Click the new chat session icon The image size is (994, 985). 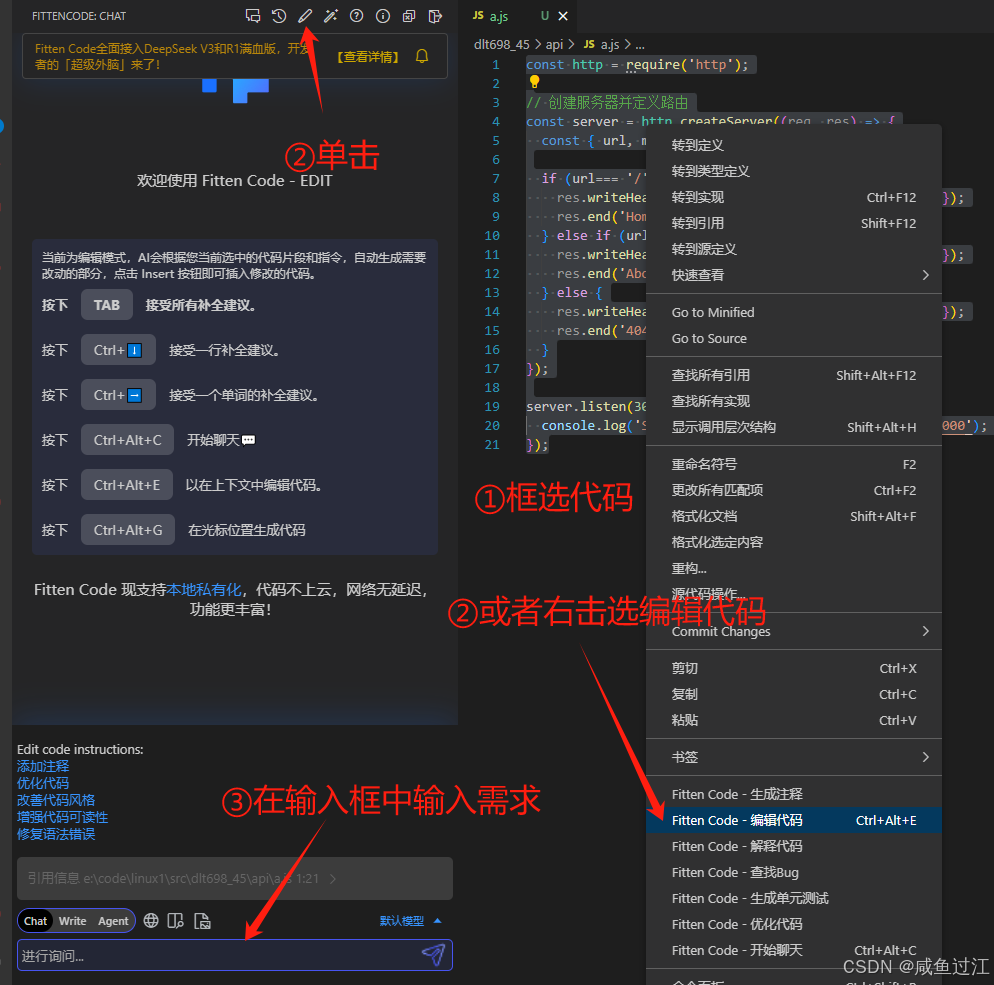pyautogui.click(x=253, y=16)
